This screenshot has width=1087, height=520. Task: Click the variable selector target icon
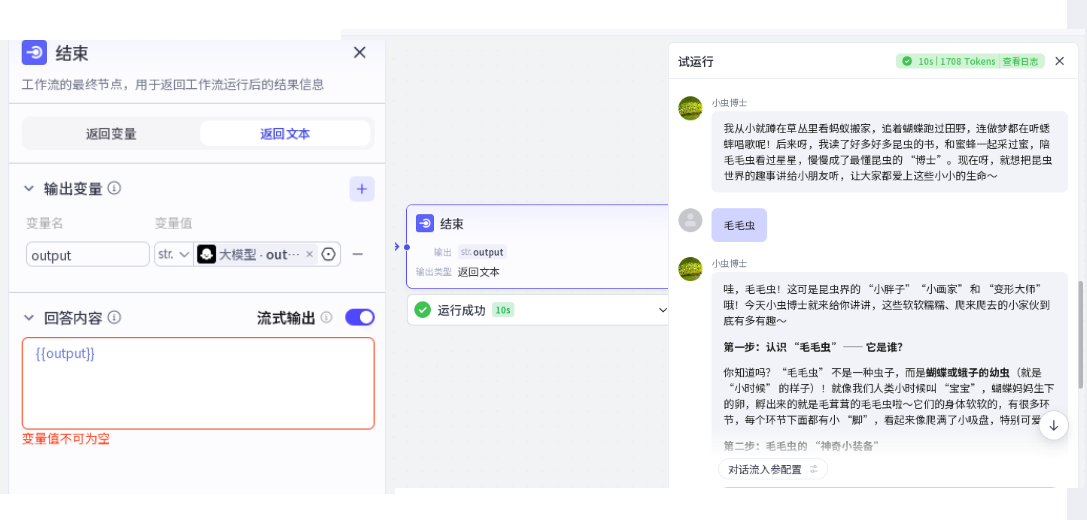[329, 255]
